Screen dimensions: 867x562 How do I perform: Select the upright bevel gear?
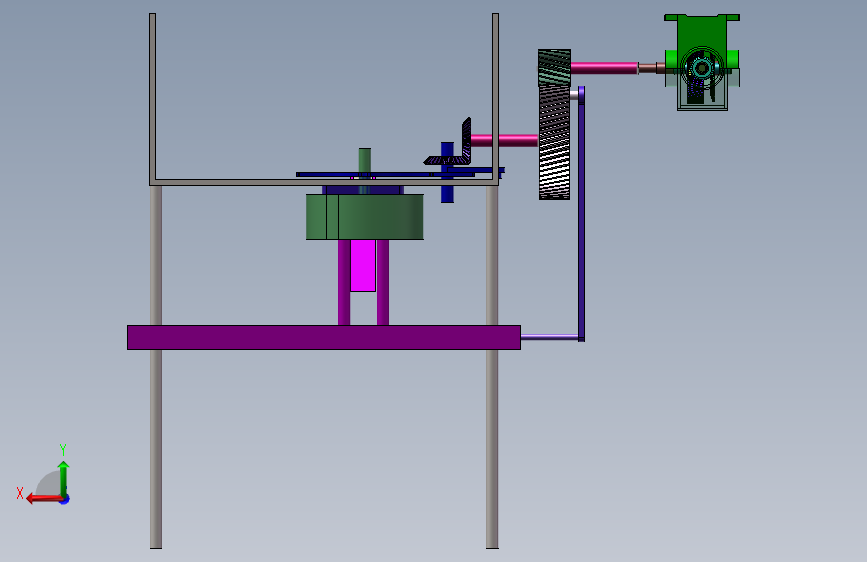466,138
